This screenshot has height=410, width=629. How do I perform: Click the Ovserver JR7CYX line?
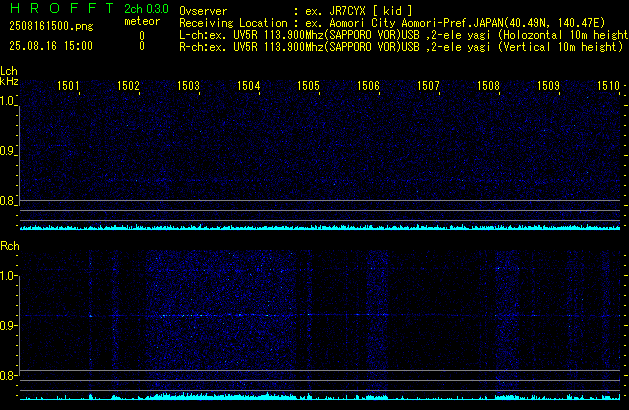tap(296, 11)
